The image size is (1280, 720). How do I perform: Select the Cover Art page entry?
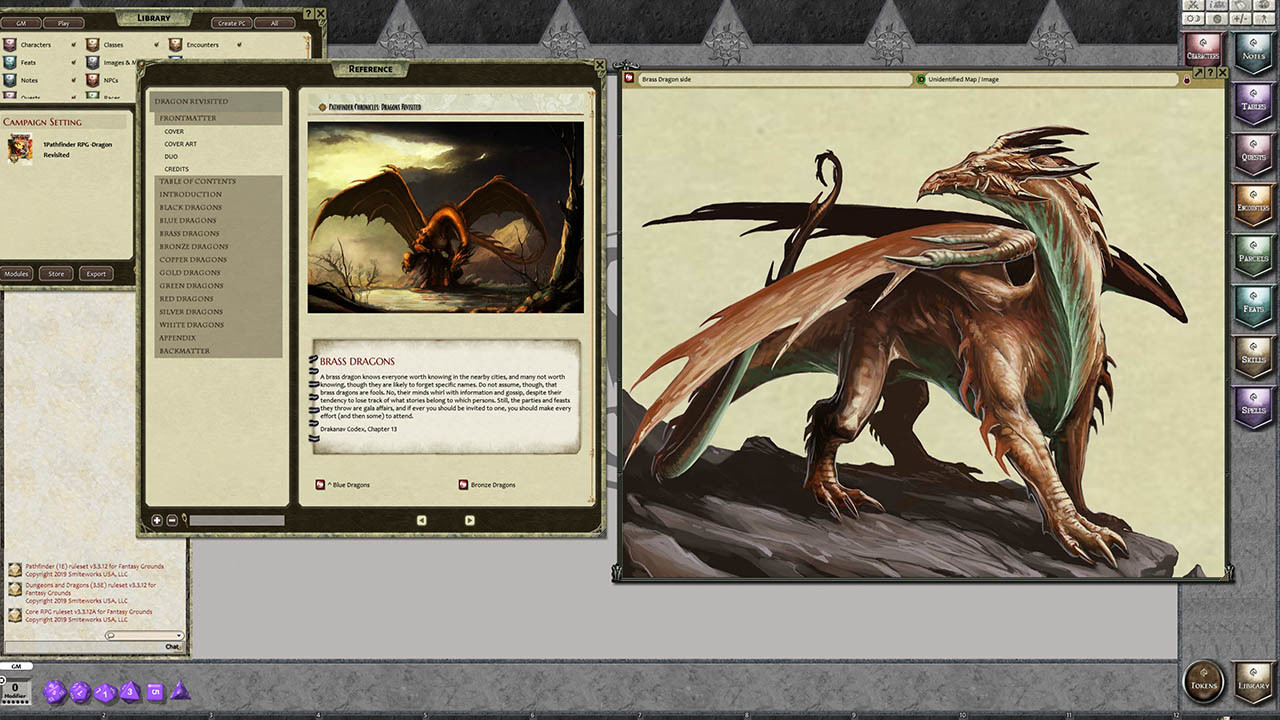point(180,144)
